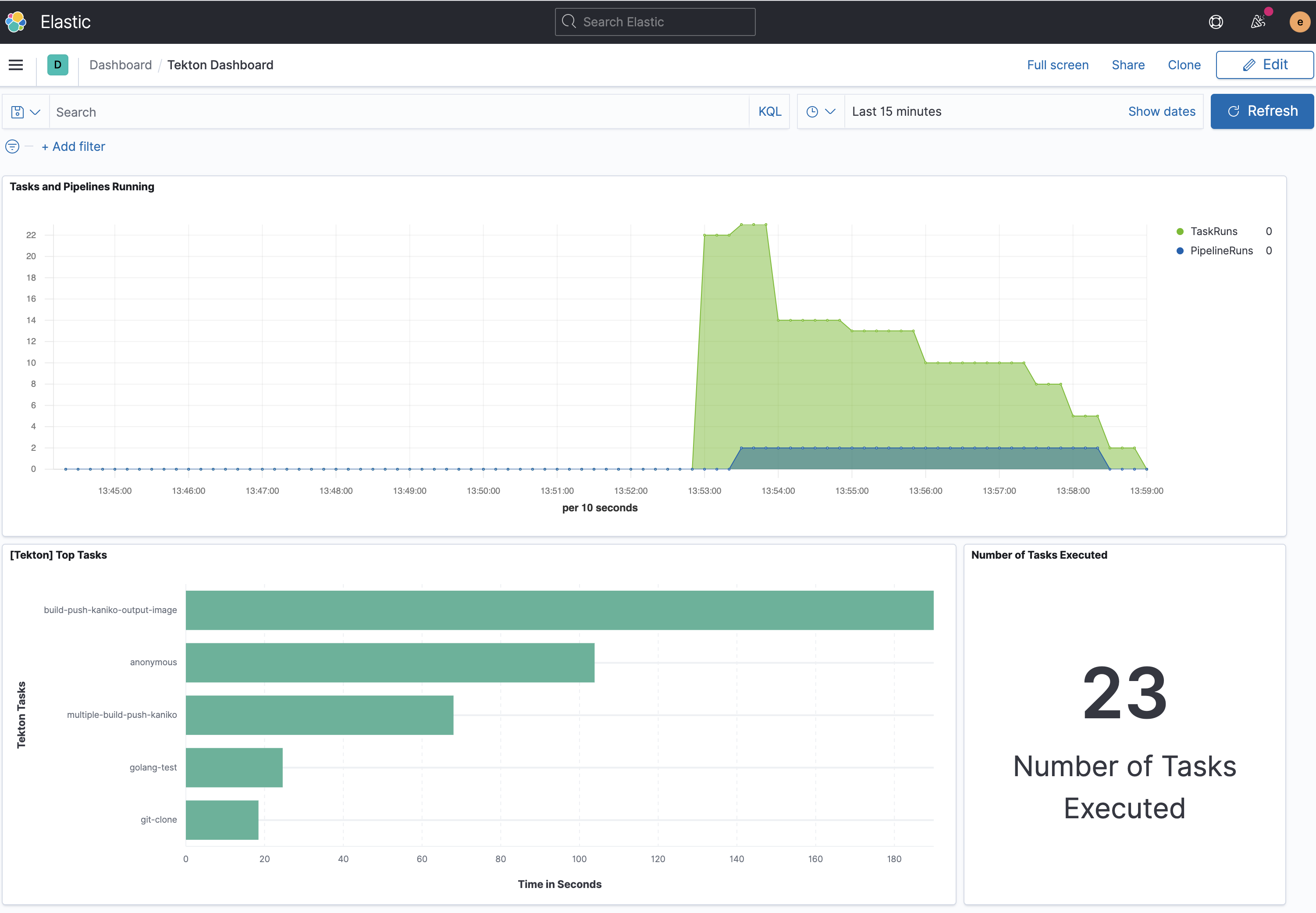Clone the dashboard
Image resolution: width=1316 pixels, height=913 pixels.
click(1184, 64)
